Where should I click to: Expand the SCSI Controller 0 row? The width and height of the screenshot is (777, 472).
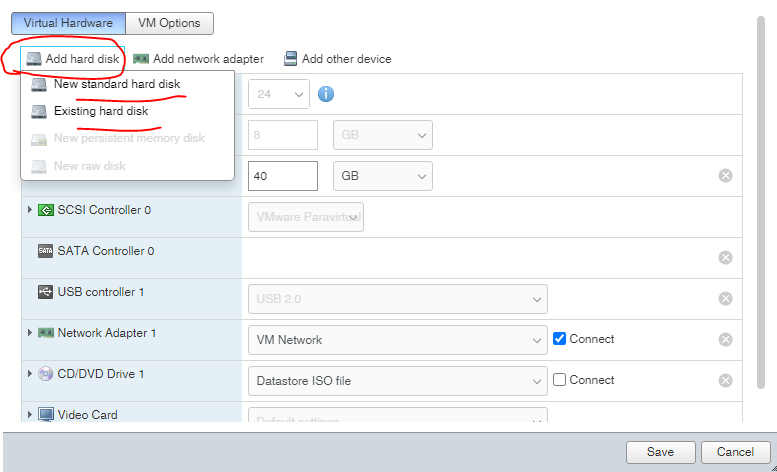click(29, 210)
